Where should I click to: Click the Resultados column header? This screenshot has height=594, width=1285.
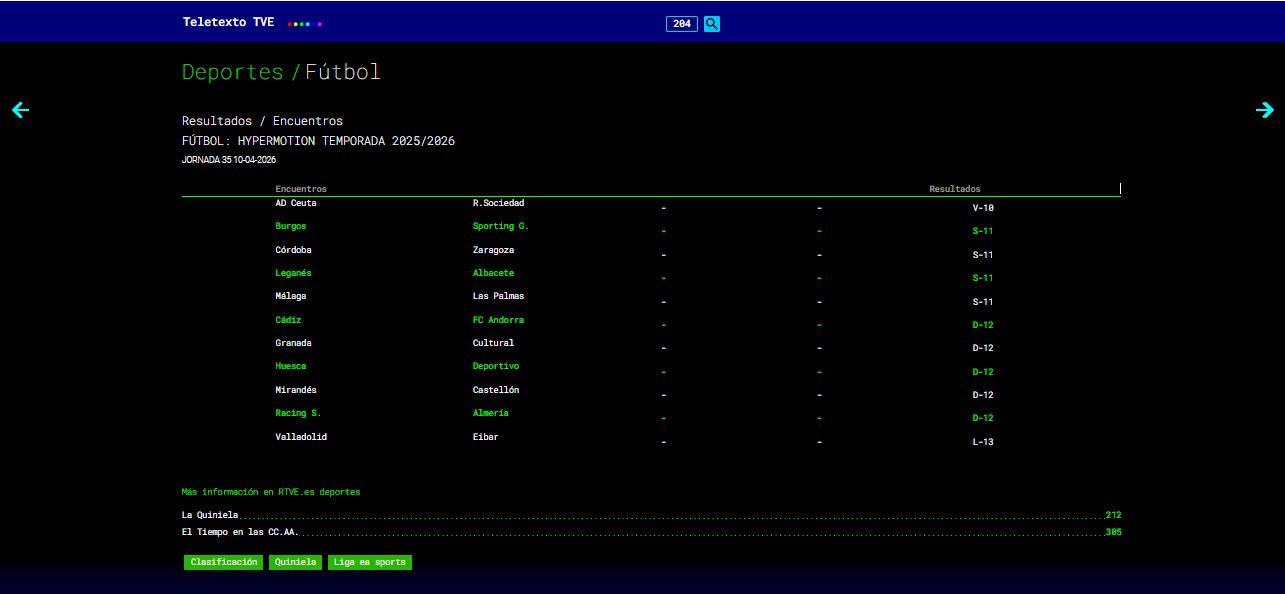[x=954, y=189]
